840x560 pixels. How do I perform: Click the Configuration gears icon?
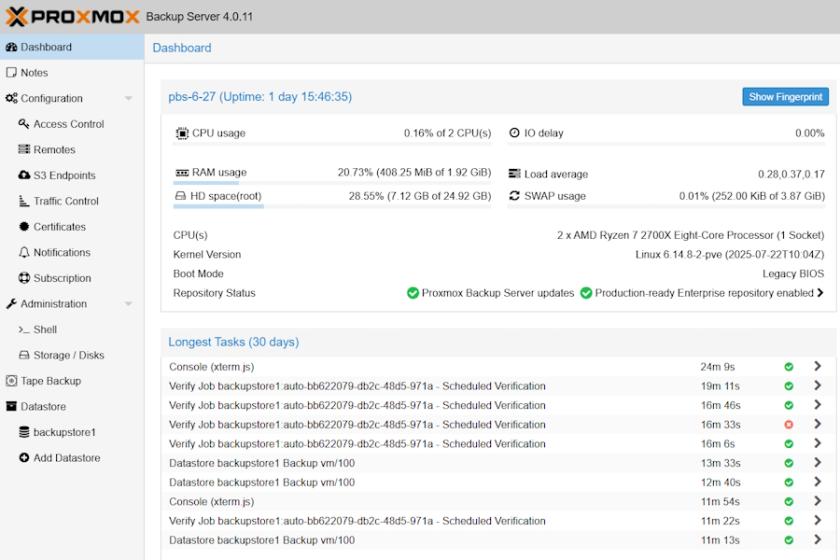coord(11,98)
